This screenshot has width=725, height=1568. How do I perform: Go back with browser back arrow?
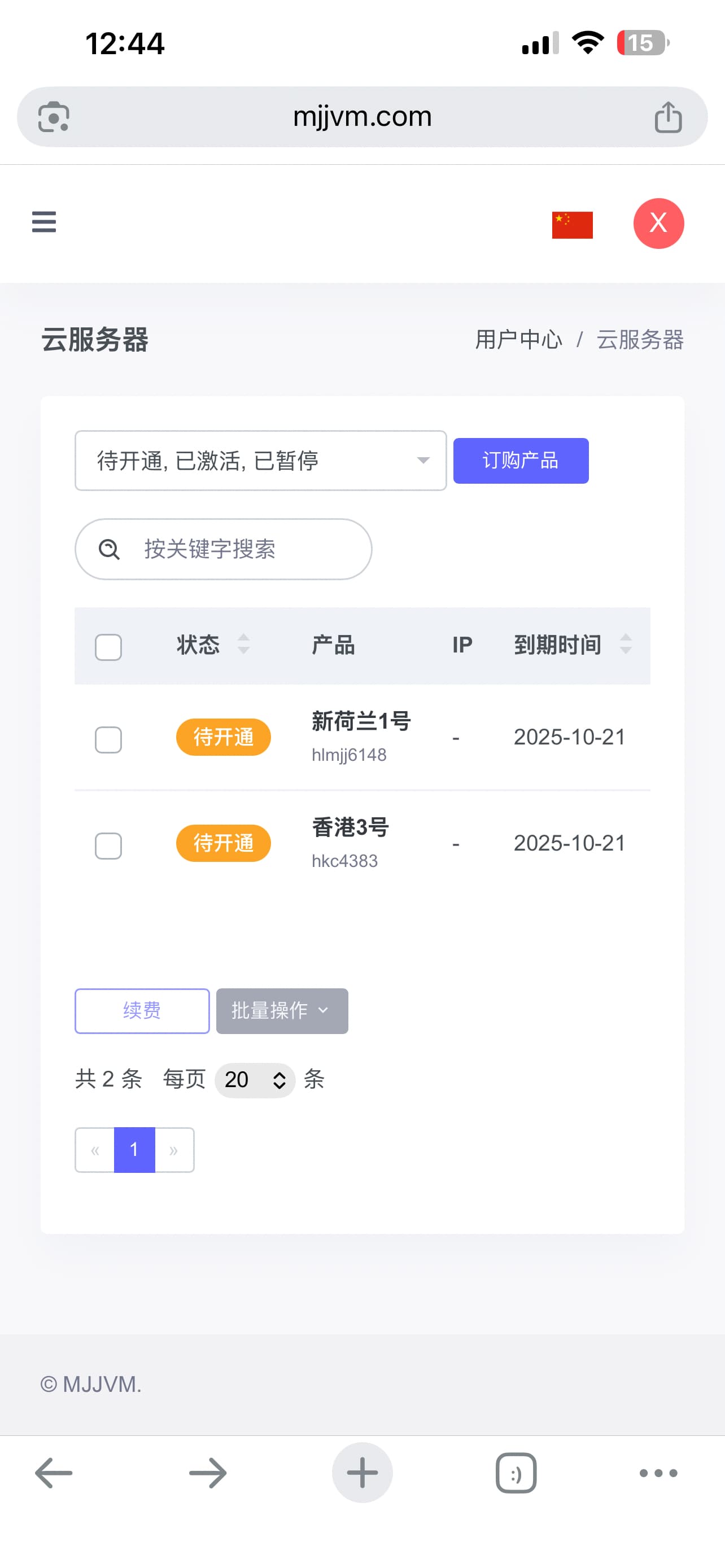(54, 1473)
